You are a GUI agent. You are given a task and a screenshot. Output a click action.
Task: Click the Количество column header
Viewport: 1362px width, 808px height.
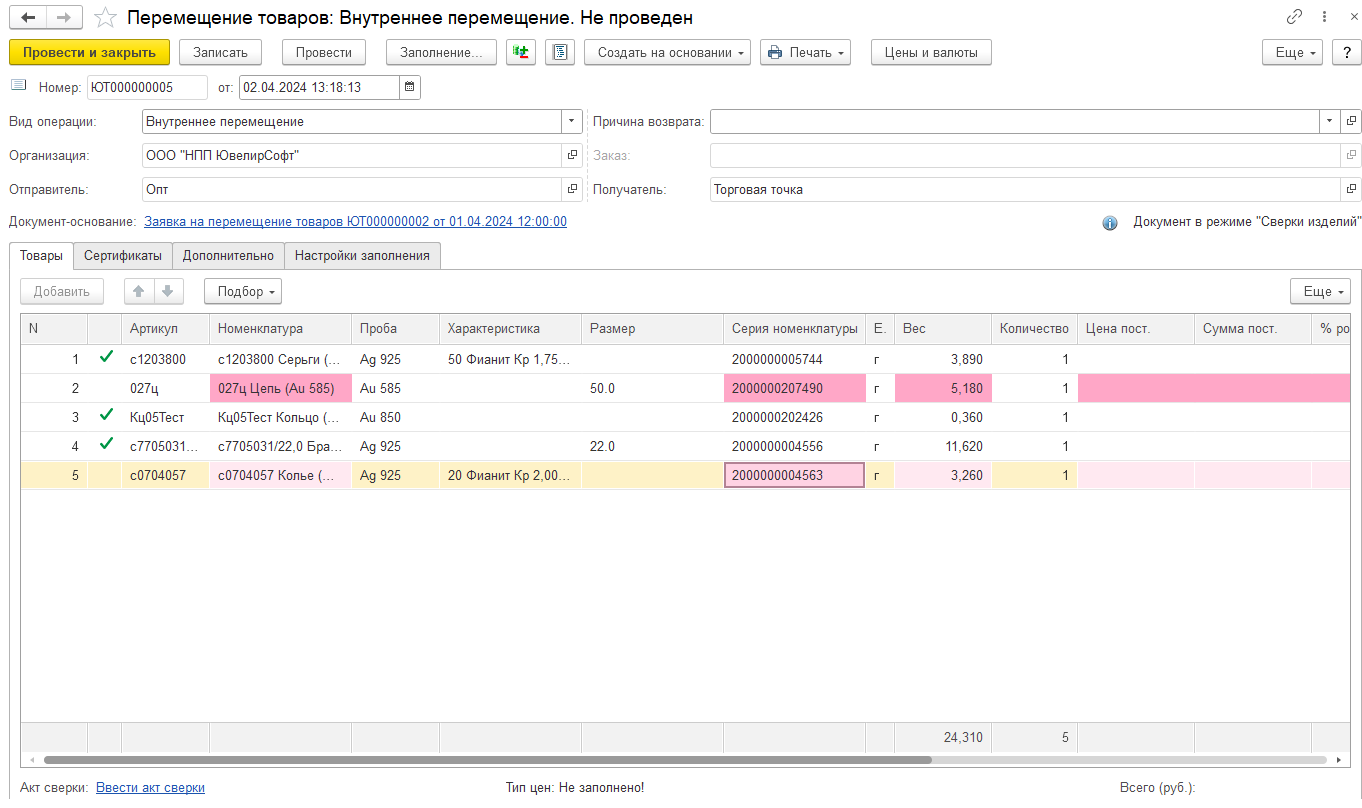1034,328
